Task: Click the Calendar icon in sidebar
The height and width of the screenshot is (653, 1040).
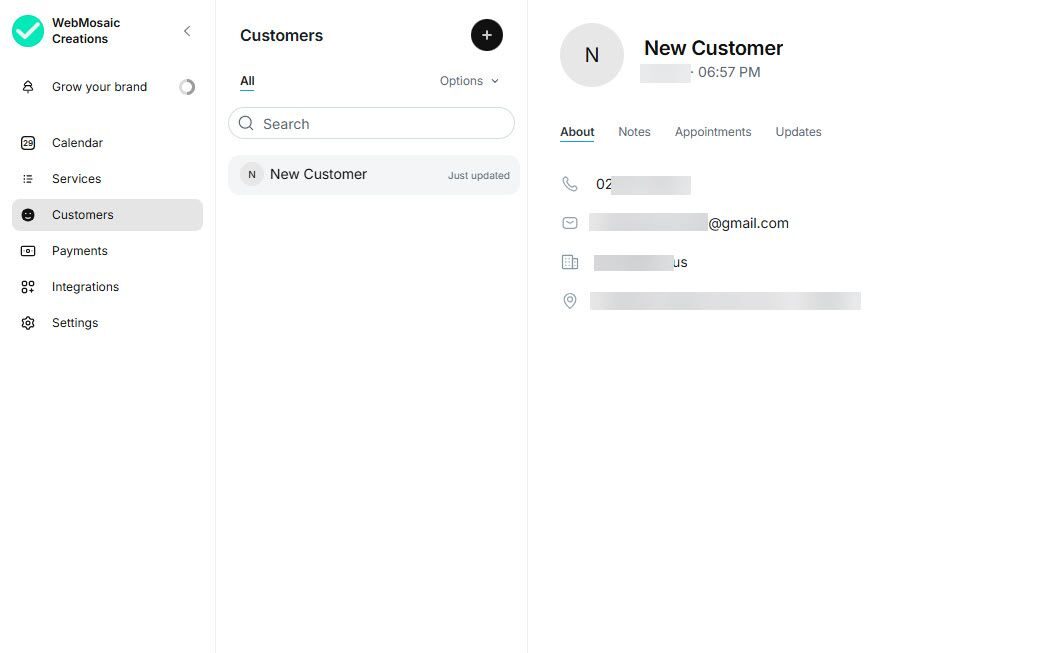Action: [28, 143]
